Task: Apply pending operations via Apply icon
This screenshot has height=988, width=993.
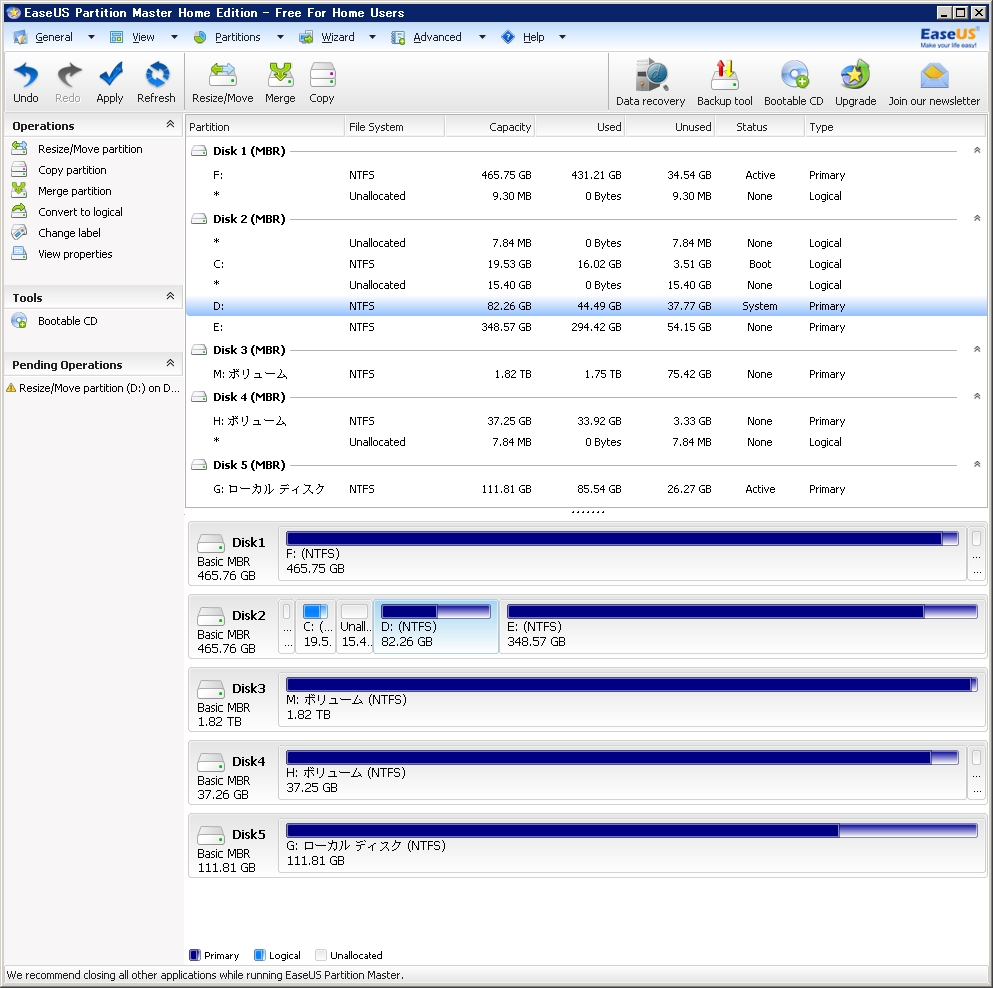Action: 110,82
